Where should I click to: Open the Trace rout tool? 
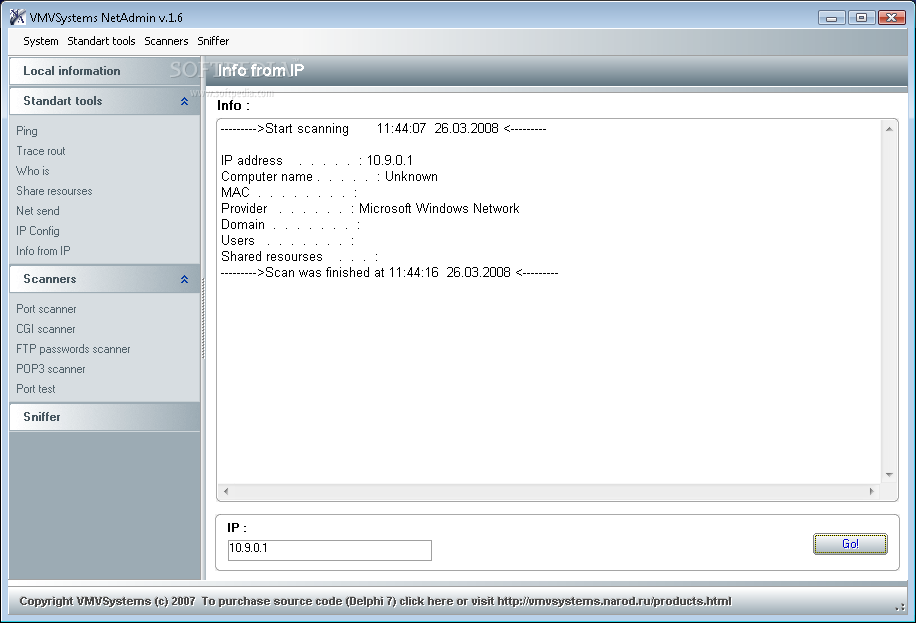click(40, 151)
